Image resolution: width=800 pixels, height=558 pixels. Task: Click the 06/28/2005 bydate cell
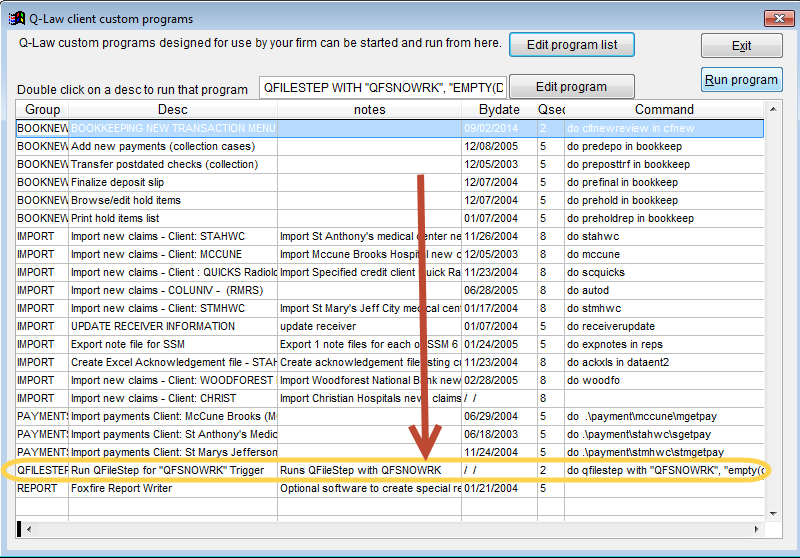(499, 290)
